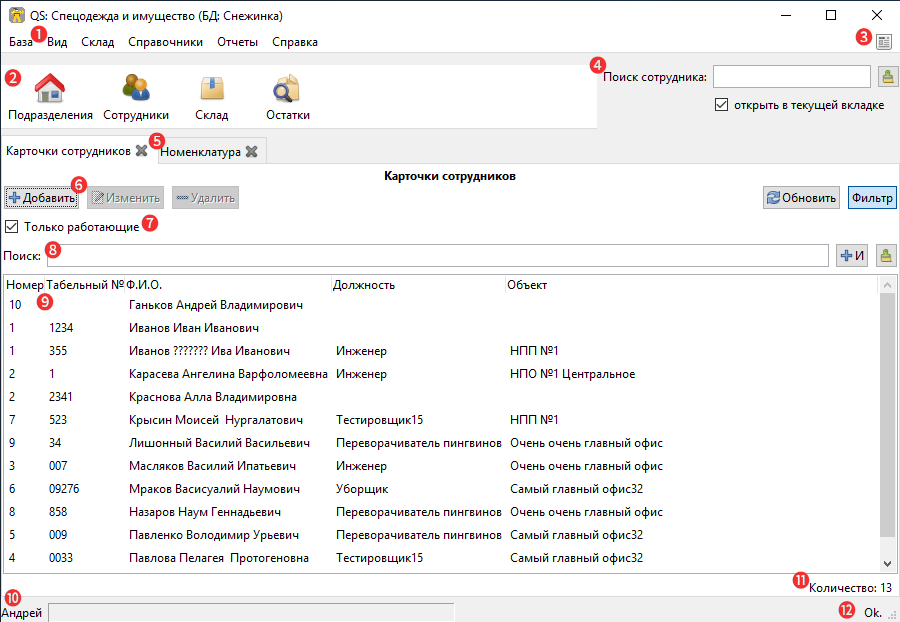
Task: Click the НПО №1 Центральное cell
Action: click(x=572, y=374)
